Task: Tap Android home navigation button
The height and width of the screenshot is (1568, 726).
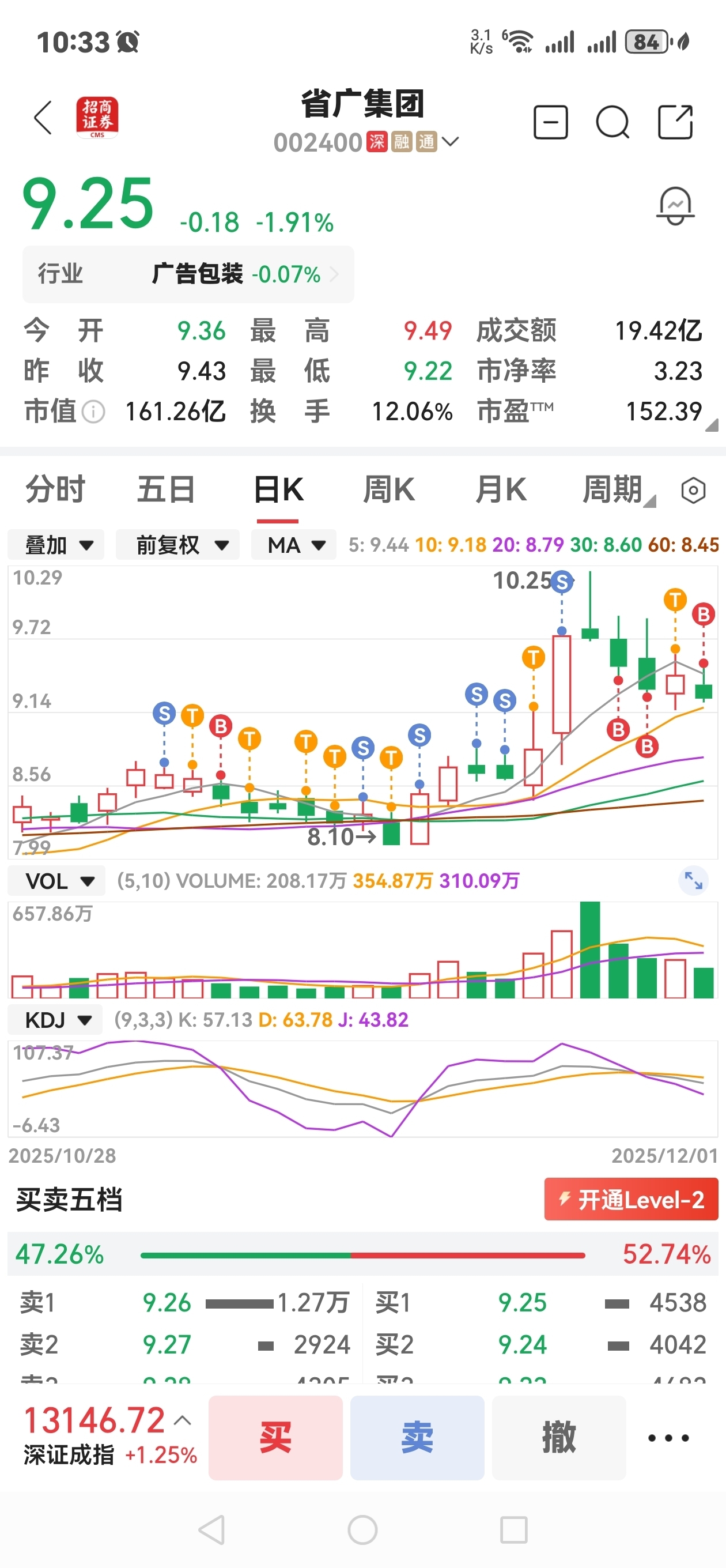Action: point(362,1531)
